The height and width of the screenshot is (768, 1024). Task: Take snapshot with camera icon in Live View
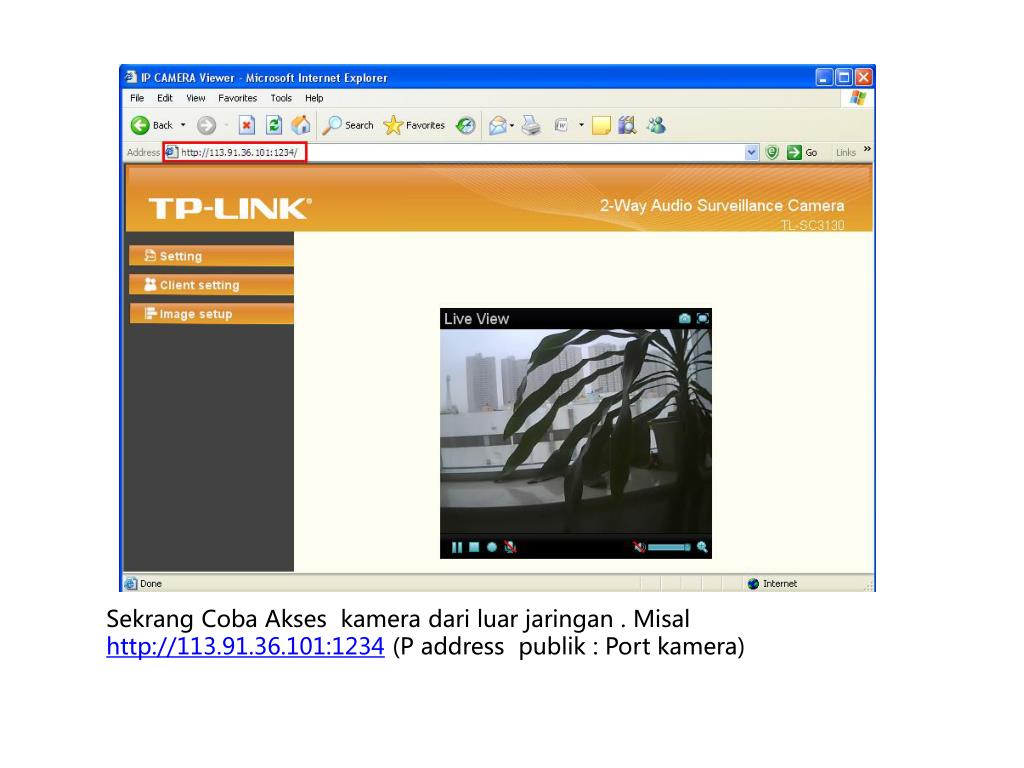tap(684, 318)
